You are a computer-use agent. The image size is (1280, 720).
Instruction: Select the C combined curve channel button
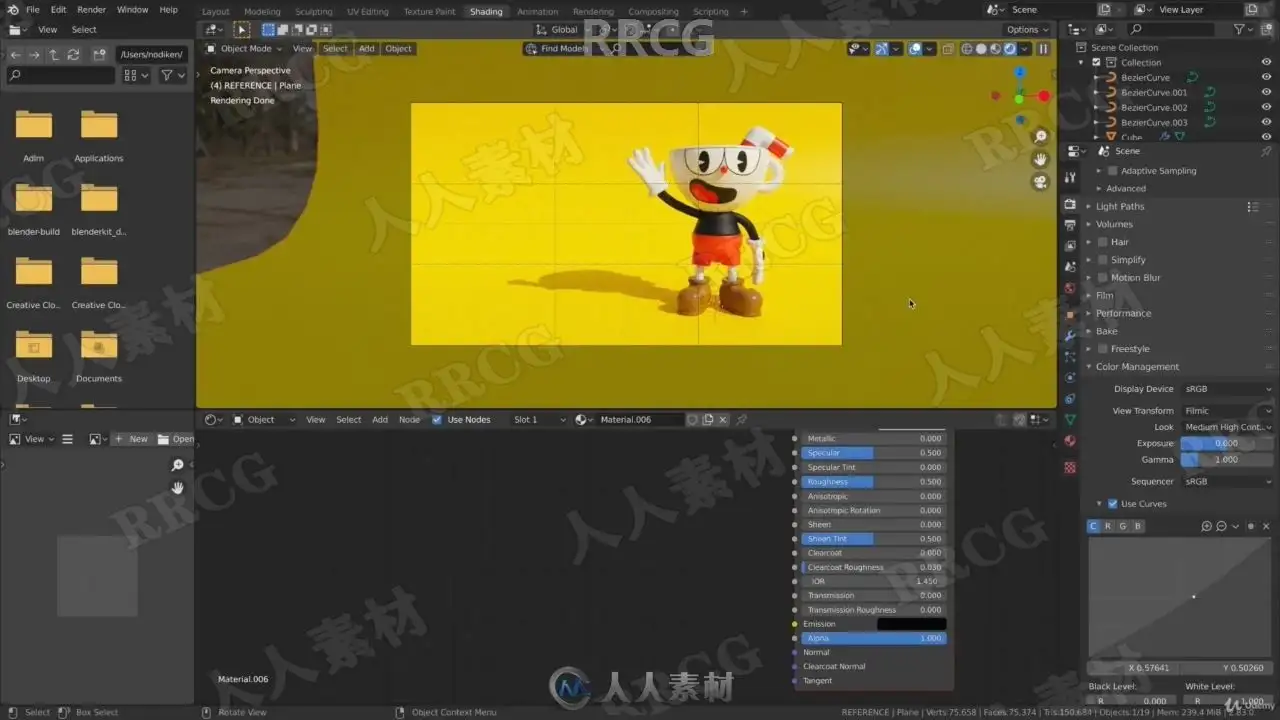pos(1094,526)
